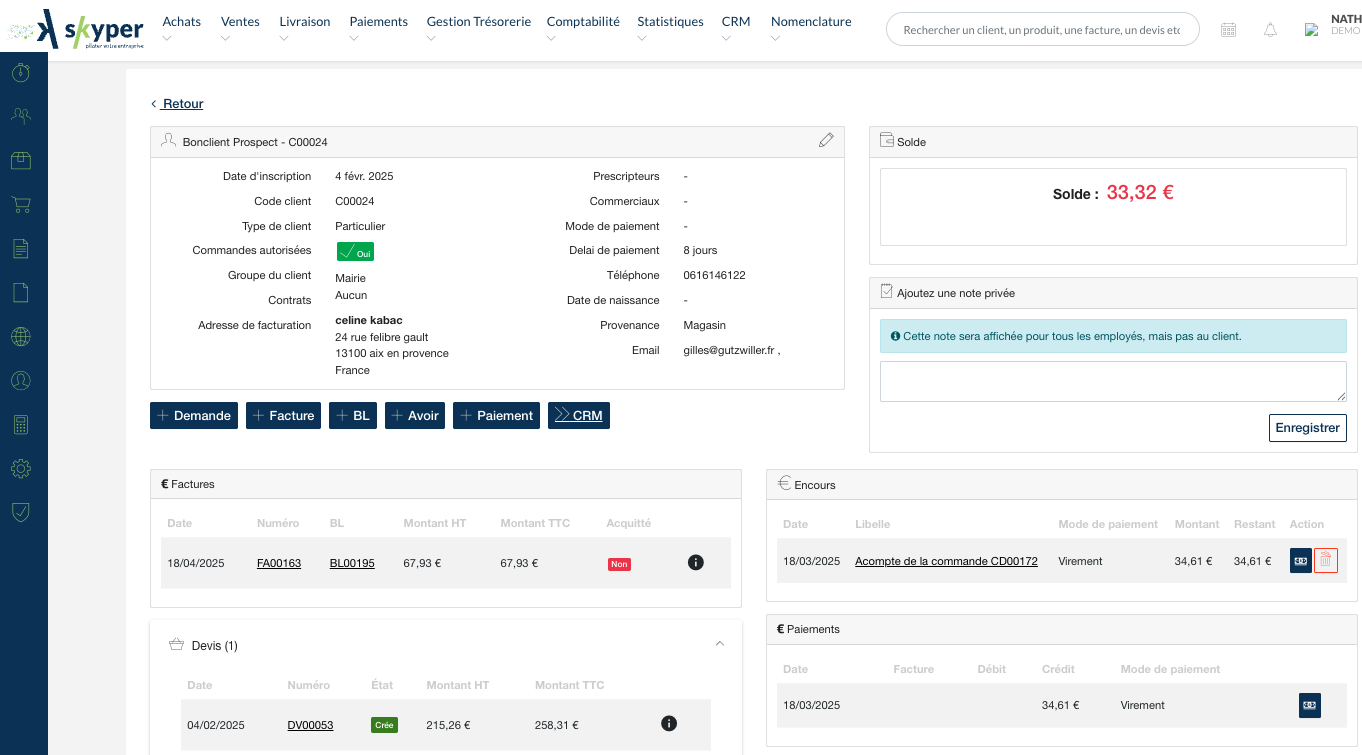This screenshot has width=1362, height=755.
Task: Click the private note text area
Action: [x=1112, y=381]
